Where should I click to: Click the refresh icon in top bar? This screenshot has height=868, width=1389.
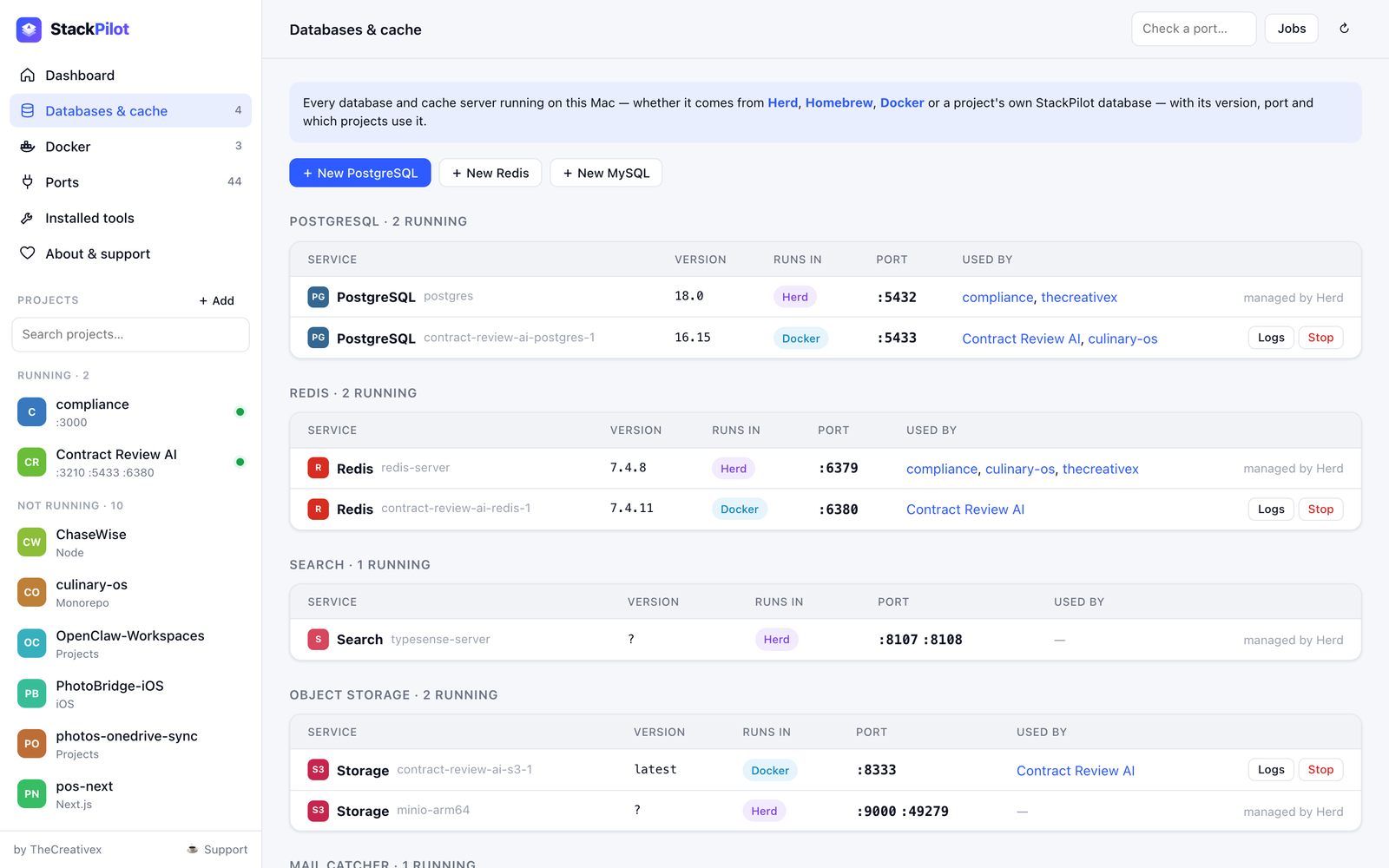click(x=1344, y=29)
